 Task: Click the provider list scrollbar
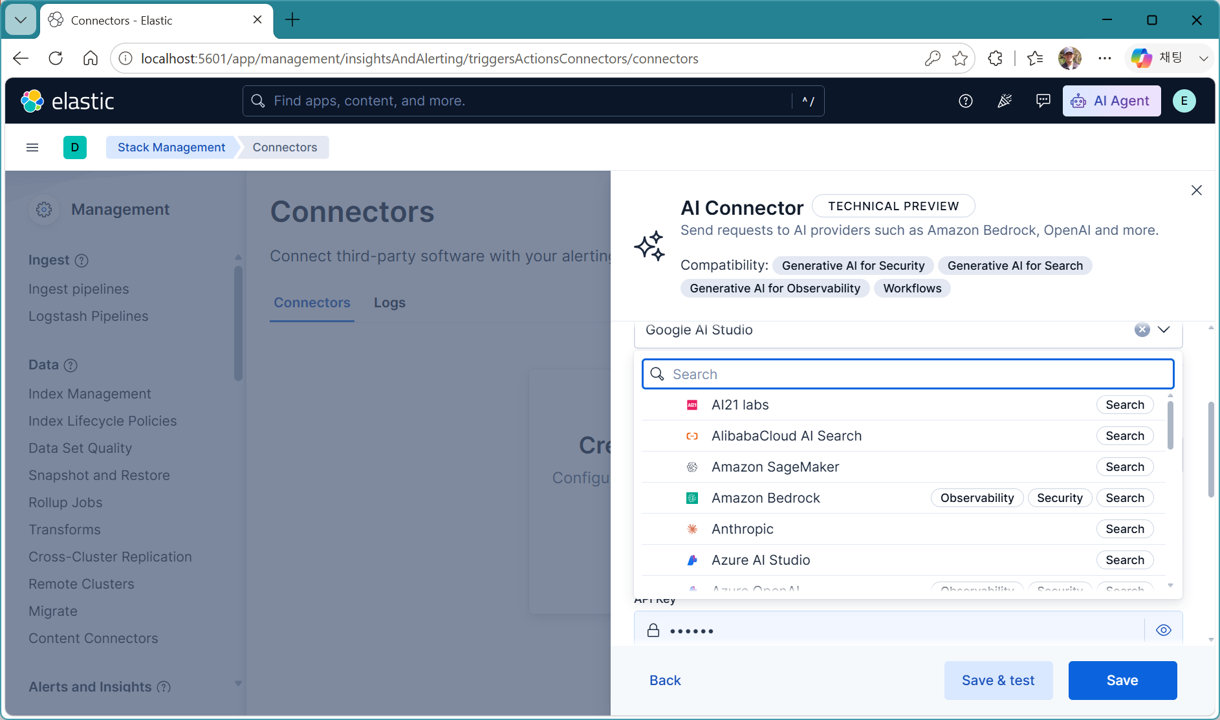[x=1170, y=424]
